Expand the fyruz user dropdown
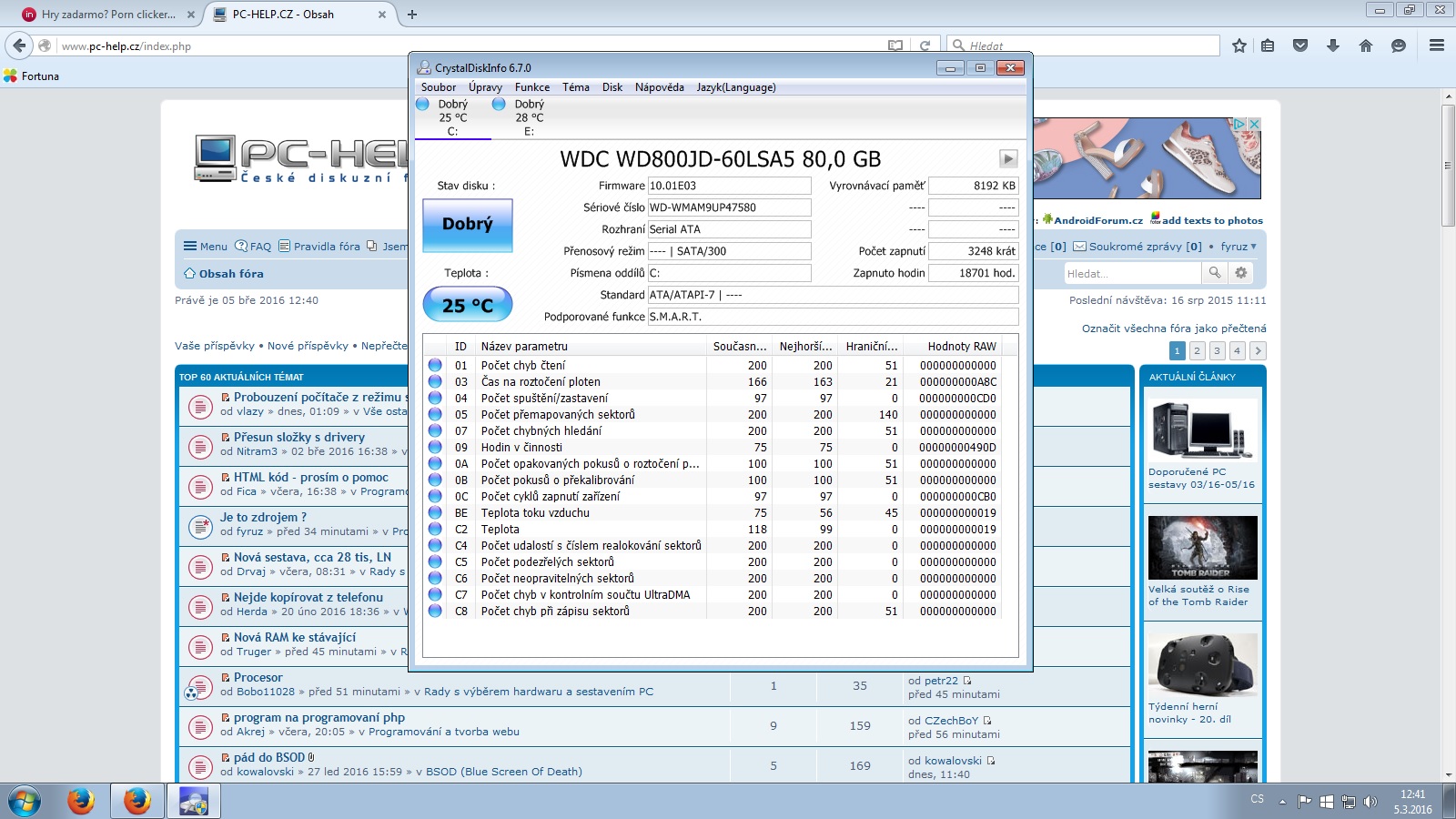 pyautogui.click(x=1239, y=247)
